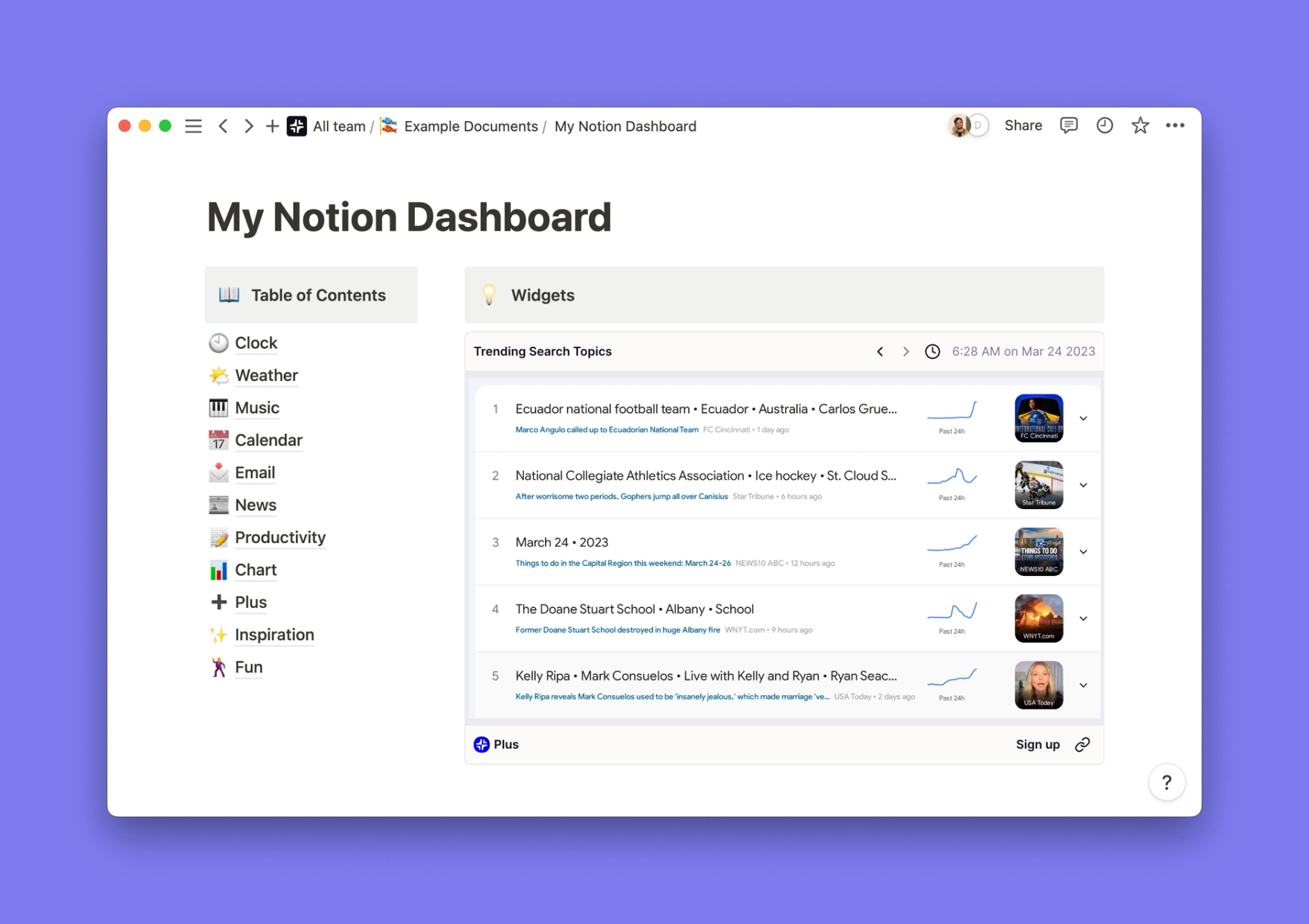Create a new page with the plus icon
This screenshot has height=924, width=1309.
pos(272,126)
